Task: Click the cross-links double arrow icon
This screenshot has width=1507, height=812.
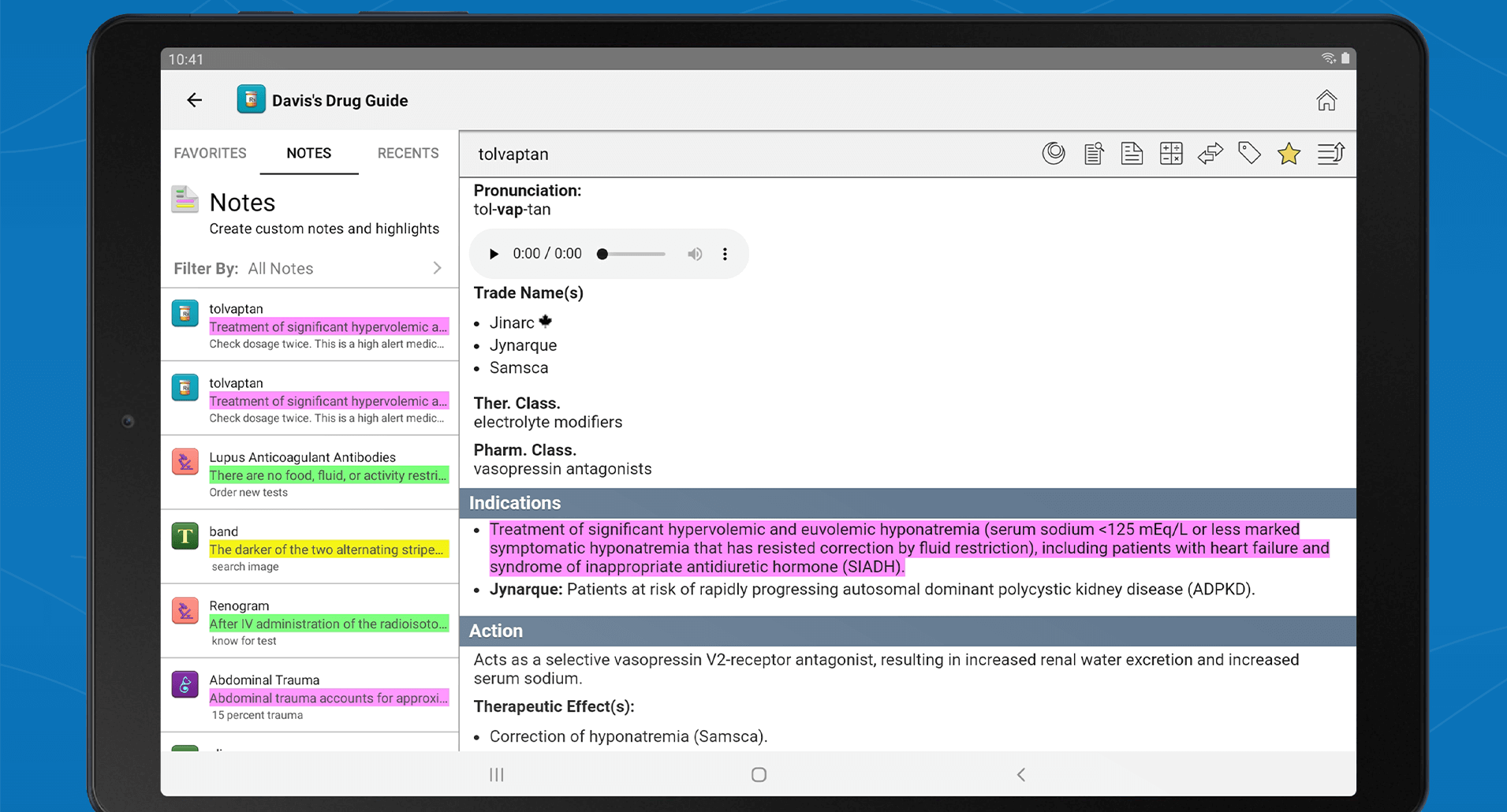Action: [x=1210, y=154]
